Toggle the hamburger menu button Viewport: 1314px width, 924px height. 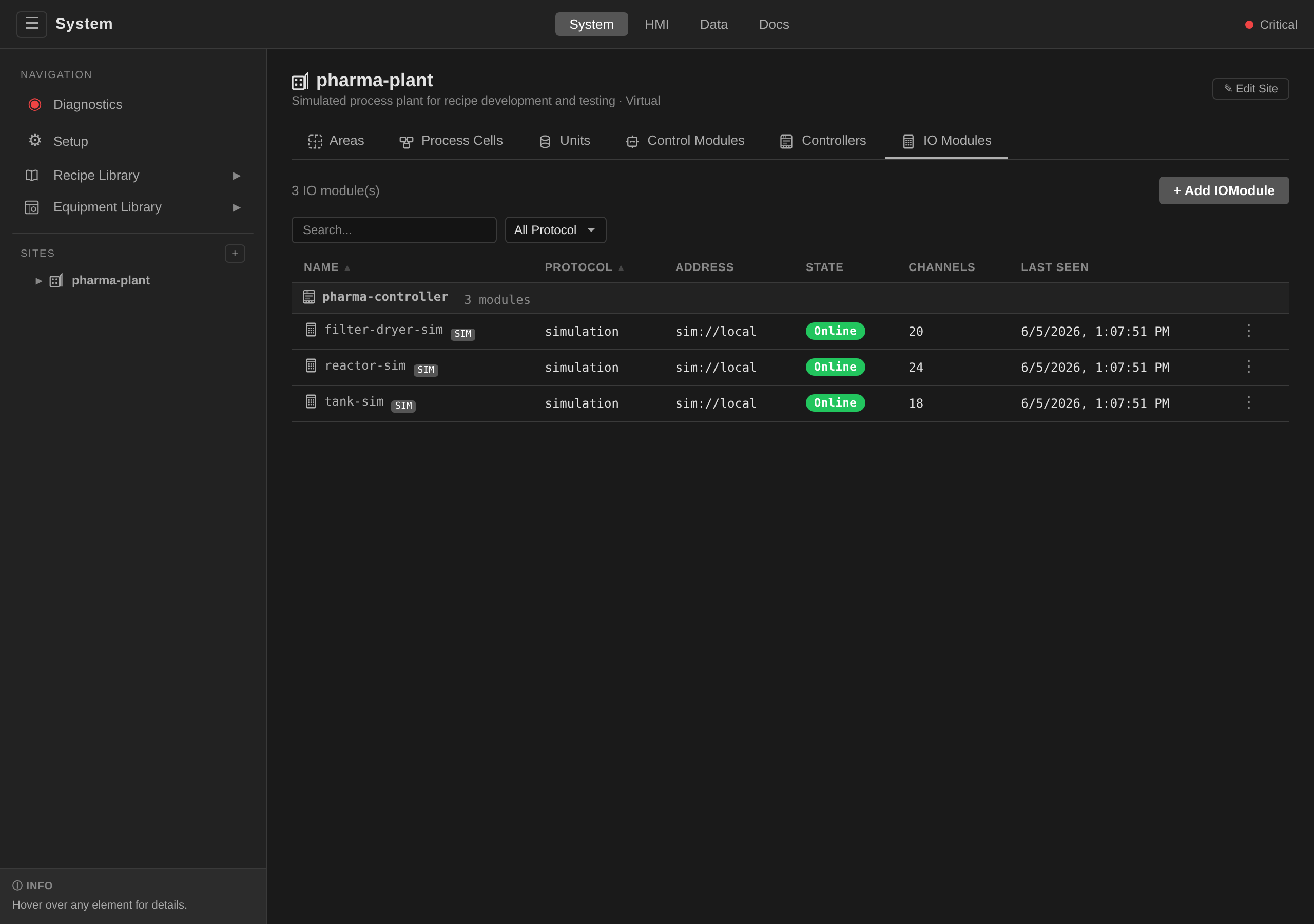(31, 24)
